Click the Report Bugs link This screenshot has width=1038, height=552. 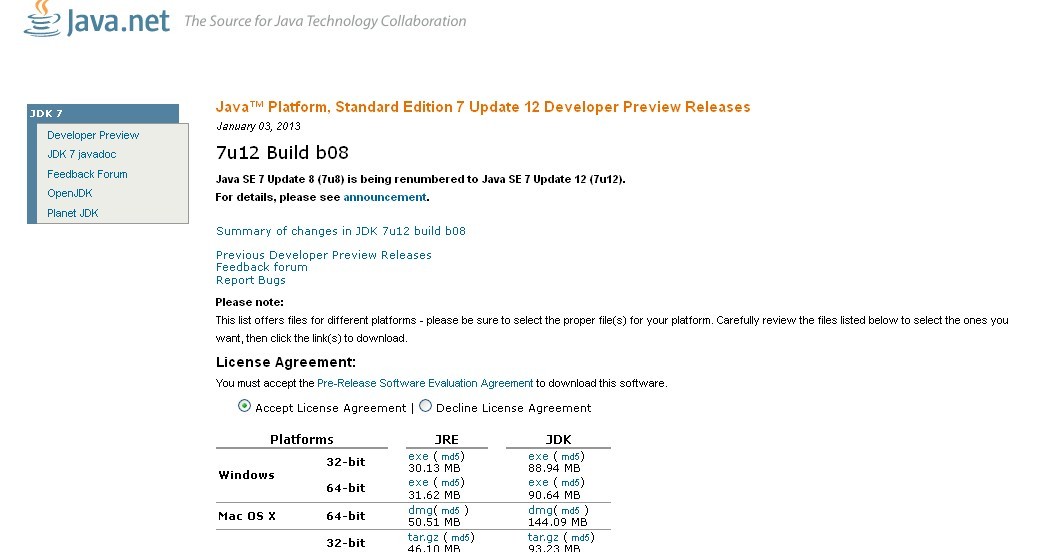coord(250,280)
